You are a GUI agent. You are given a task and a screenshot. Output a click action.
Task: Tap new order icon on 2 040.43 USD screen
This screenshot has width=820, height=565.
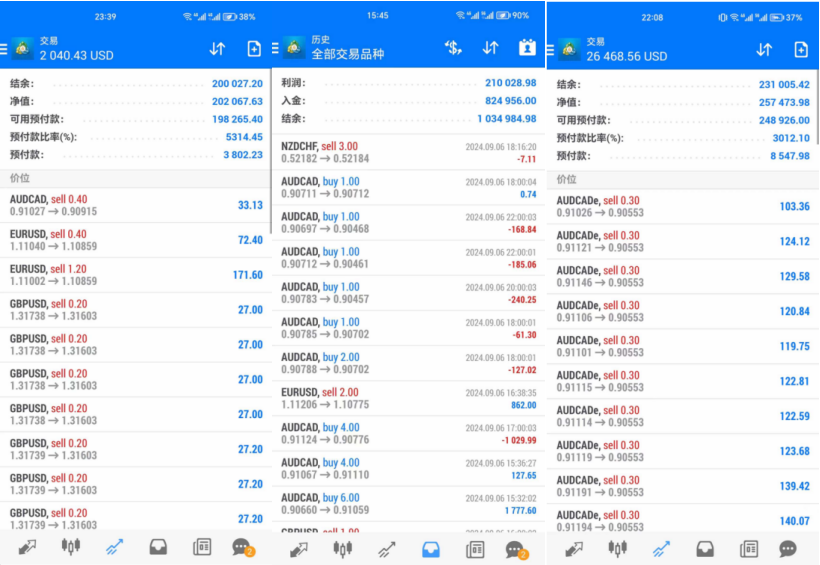[x=254, y=49]
